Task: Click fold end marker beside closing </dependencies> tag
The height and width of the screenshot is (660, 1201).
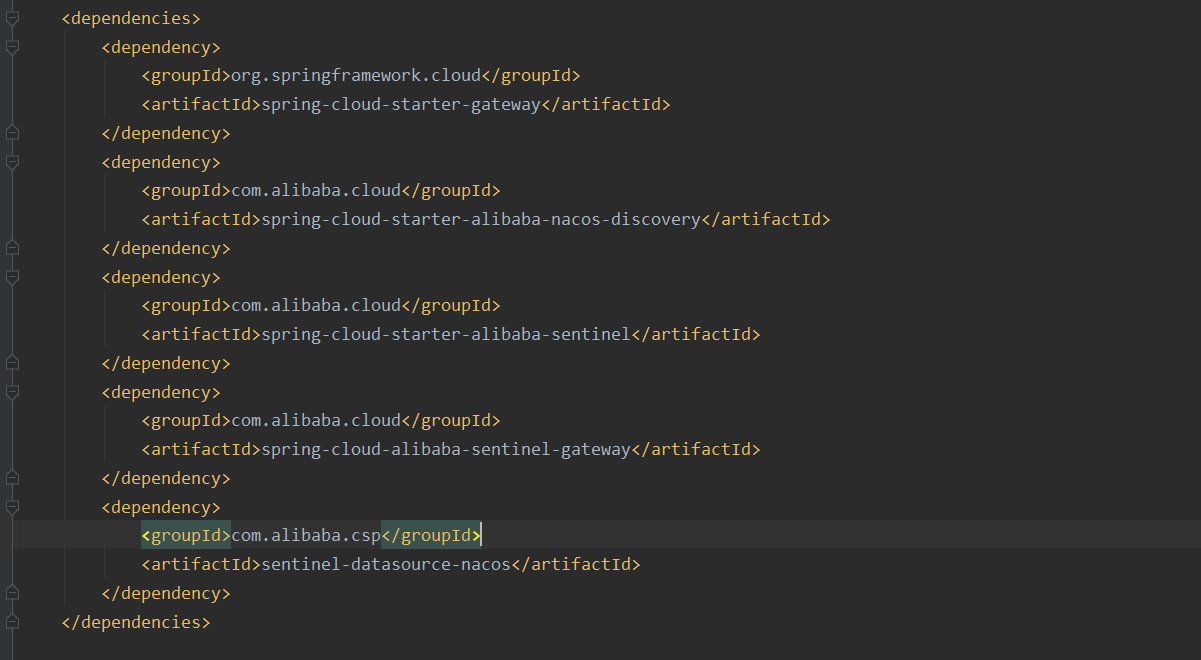Action: point(12,621)
